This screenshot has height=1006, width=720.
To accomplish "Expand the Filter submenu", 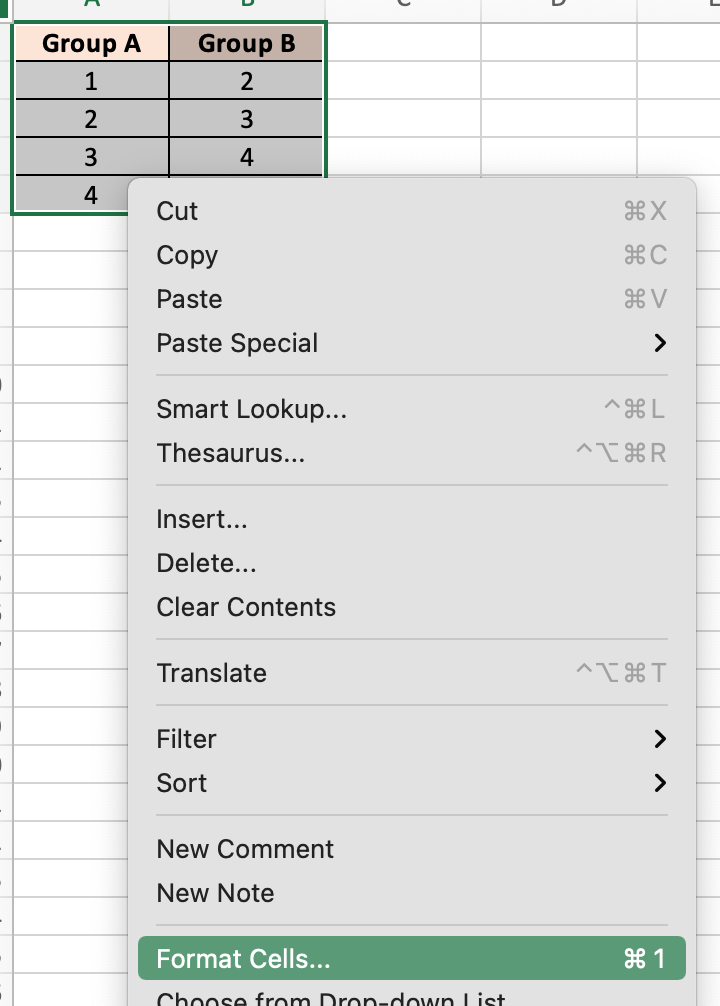I will [x=187, y=739].
